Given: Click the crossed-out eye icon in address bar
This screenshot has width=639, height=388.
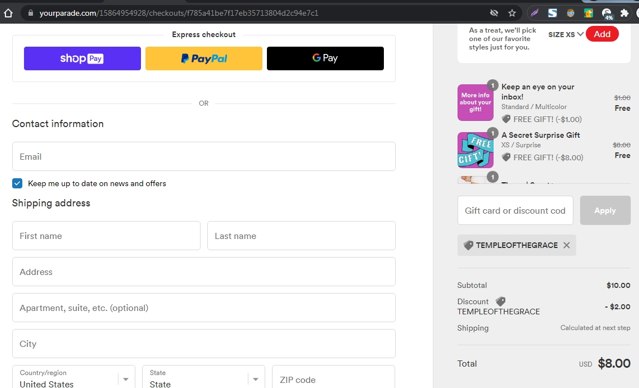Looking at the screenshot, I should [494, 13].
